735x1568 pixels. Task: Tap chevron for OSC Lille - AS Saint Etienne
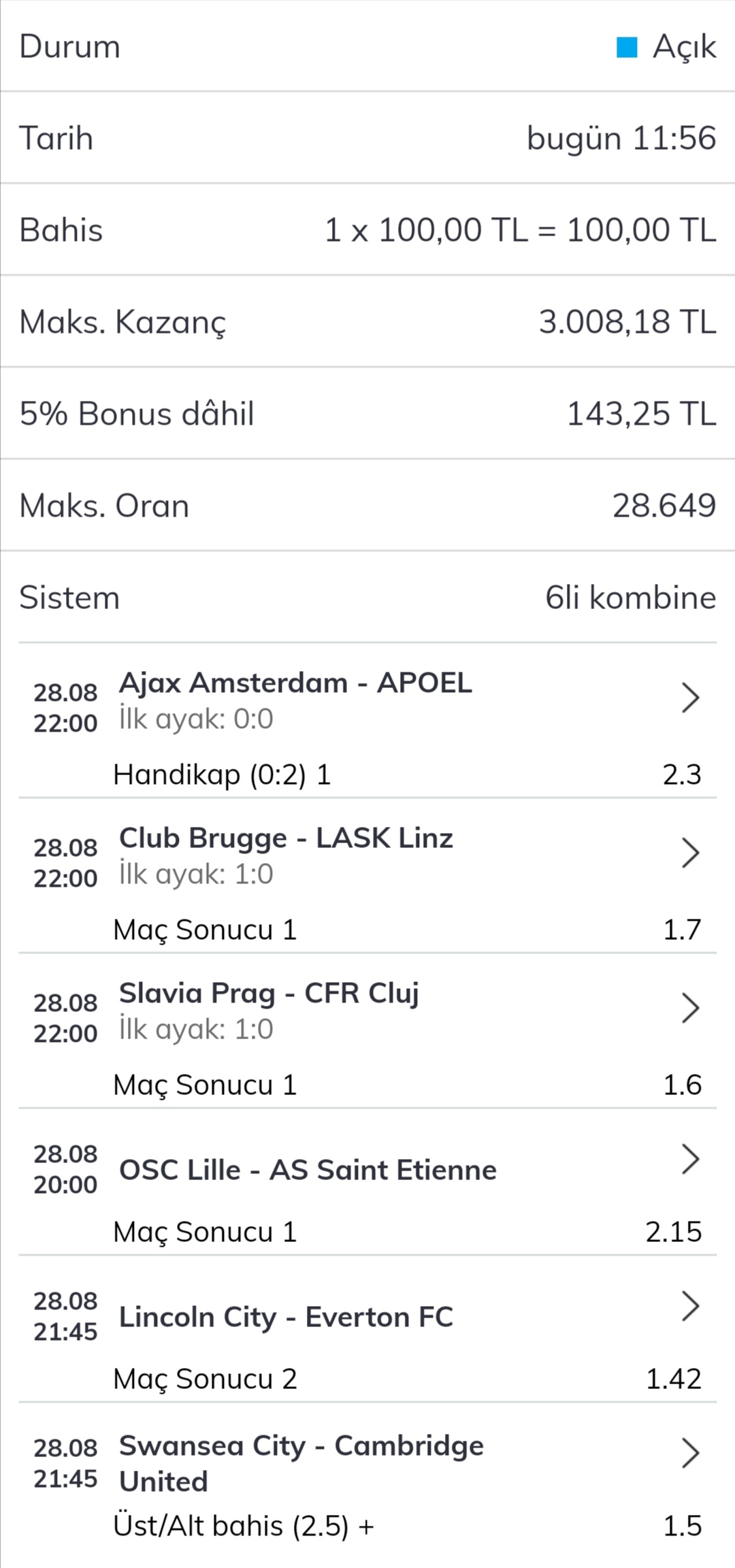(690, 1159)
